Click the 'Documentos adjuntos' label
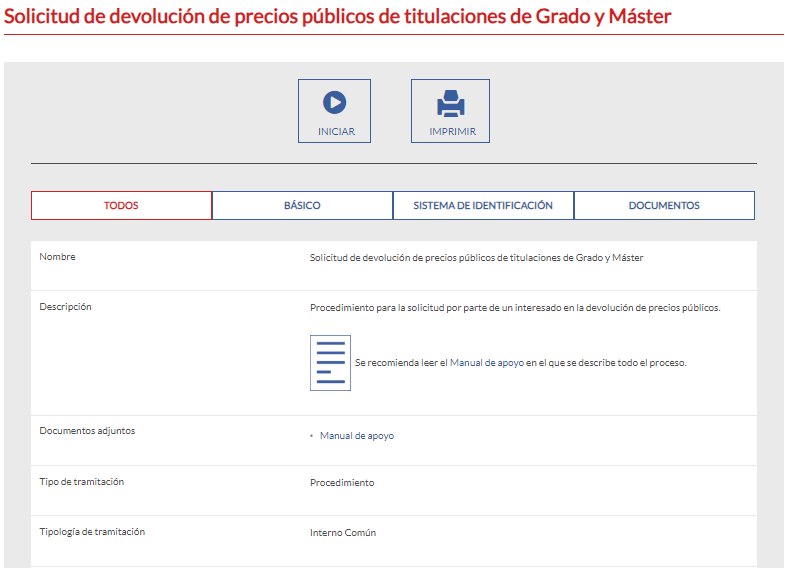 coord(87,431)
